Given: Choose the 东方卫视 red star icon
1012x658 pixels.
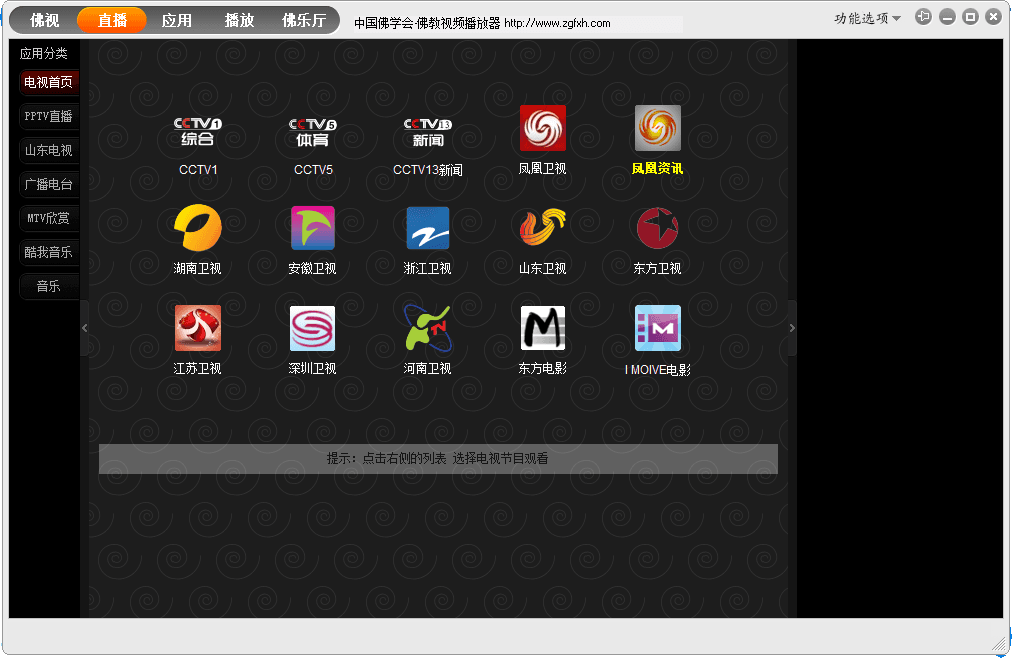Looking at the screenshot, I should 658,228.
